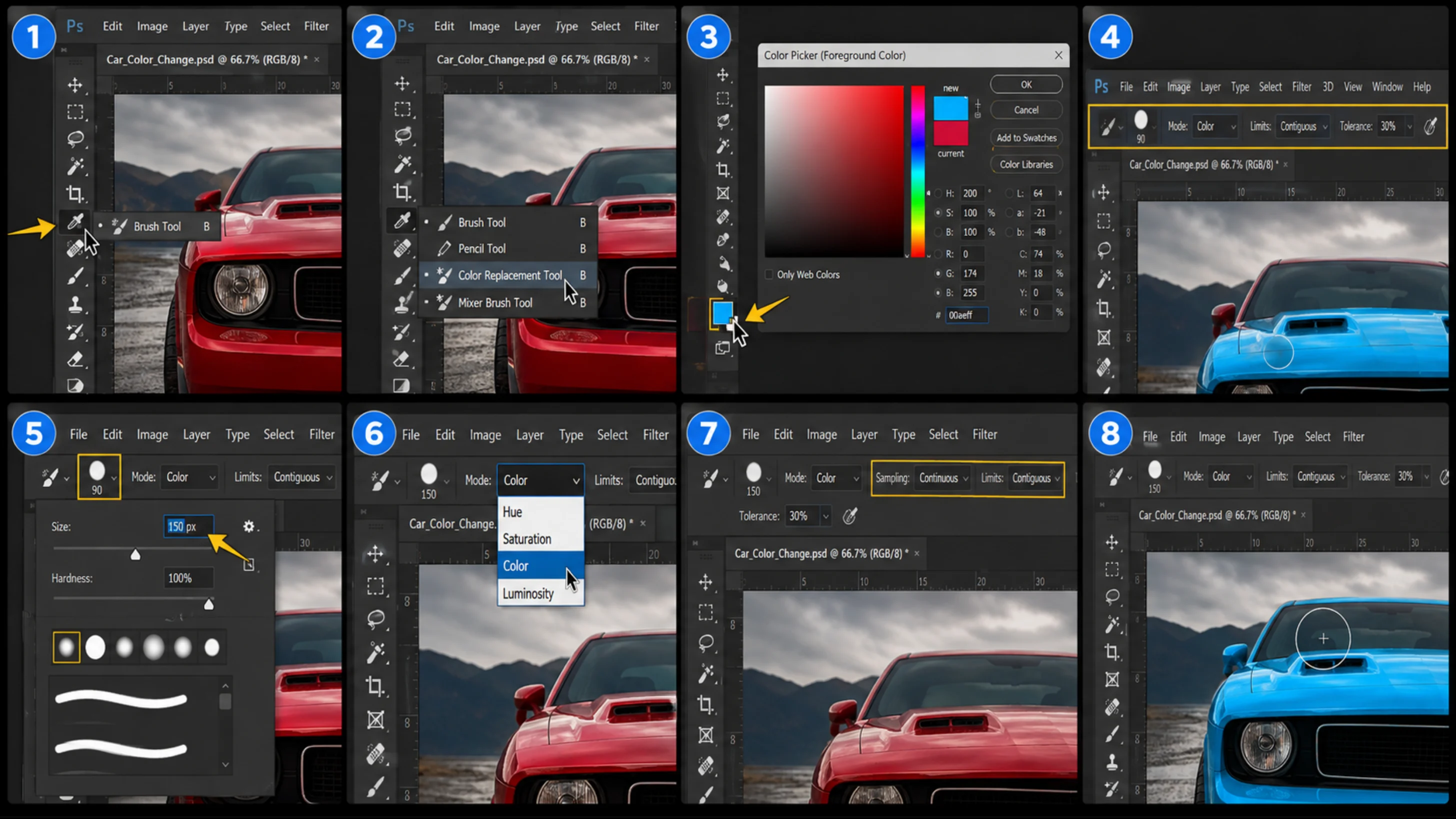Viewport: 1456px width, 819px height.
Task: Select the H hue radio button
Action: (x=938, y=193)
